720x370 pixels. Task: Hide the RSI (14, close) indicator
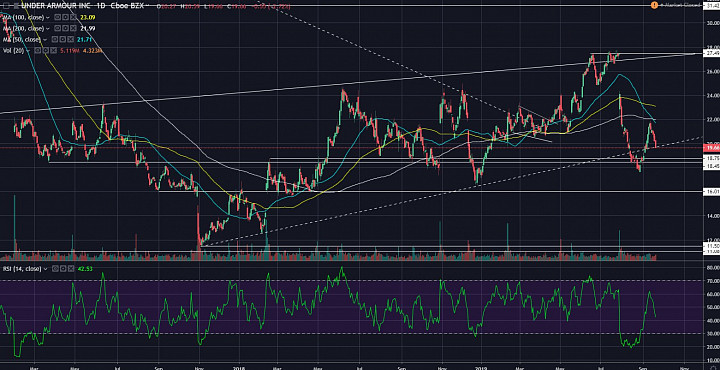[x=55, y=268]
